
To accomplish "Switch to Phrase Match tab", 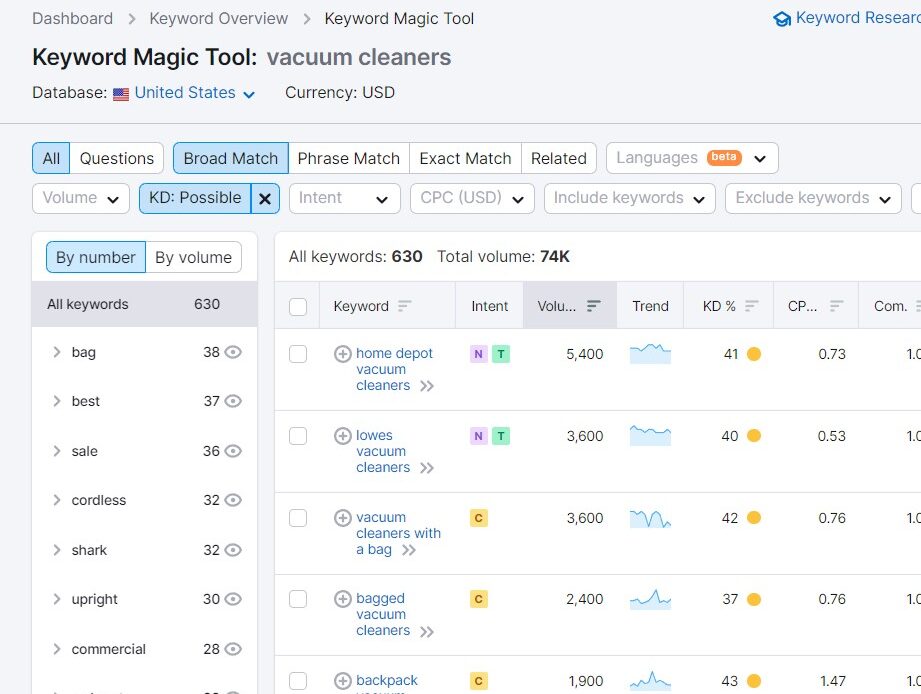I will click(x=349, y=158).
